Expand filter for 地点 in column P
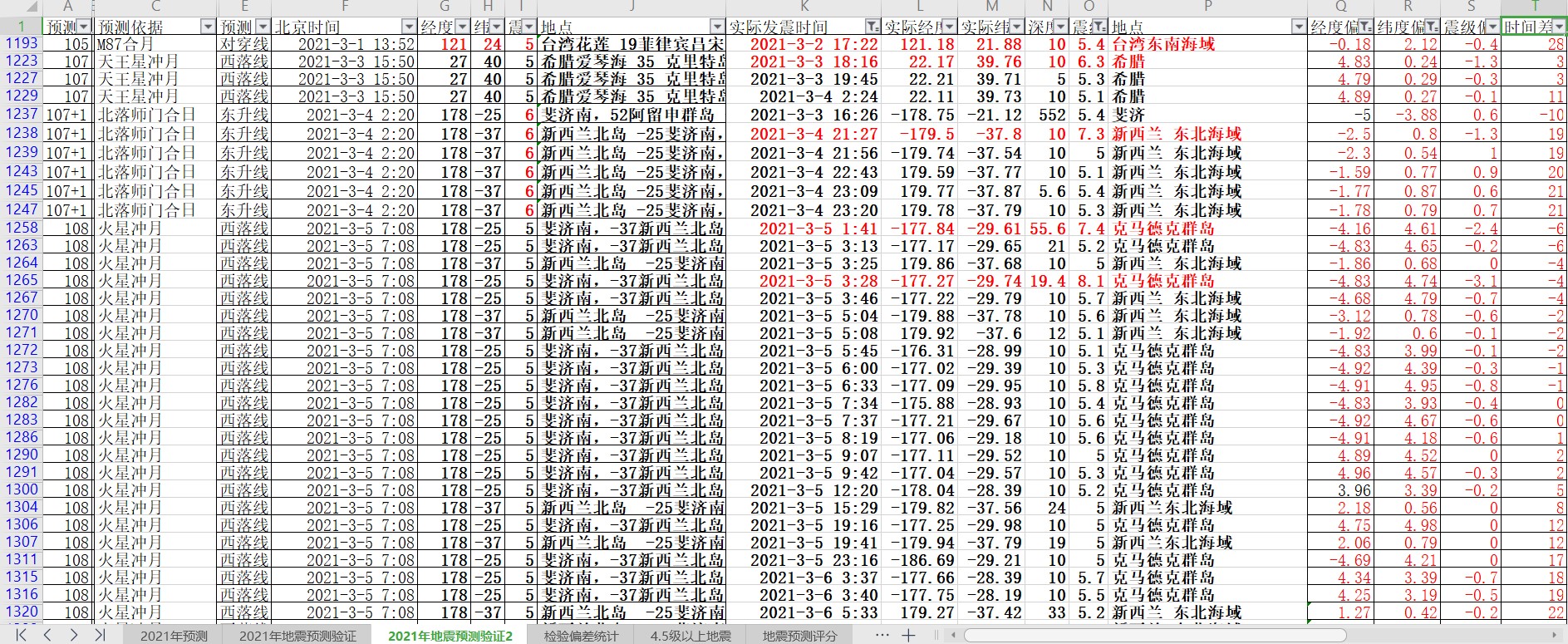 coord(1298,27)
